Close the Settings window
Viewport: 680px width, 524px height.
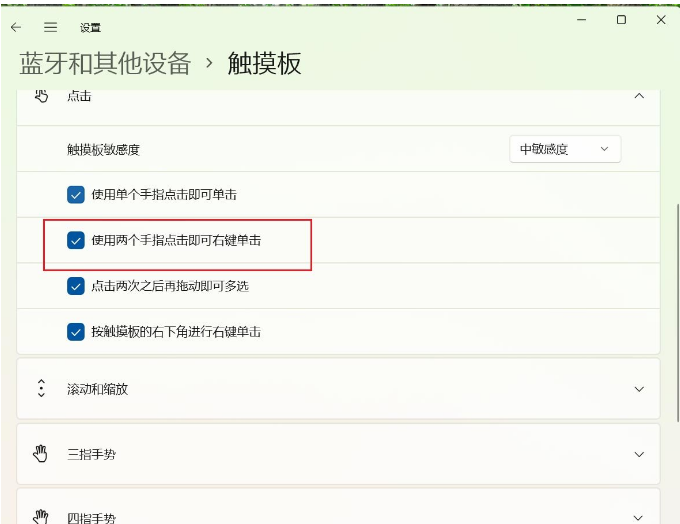(x=661, y=20)
